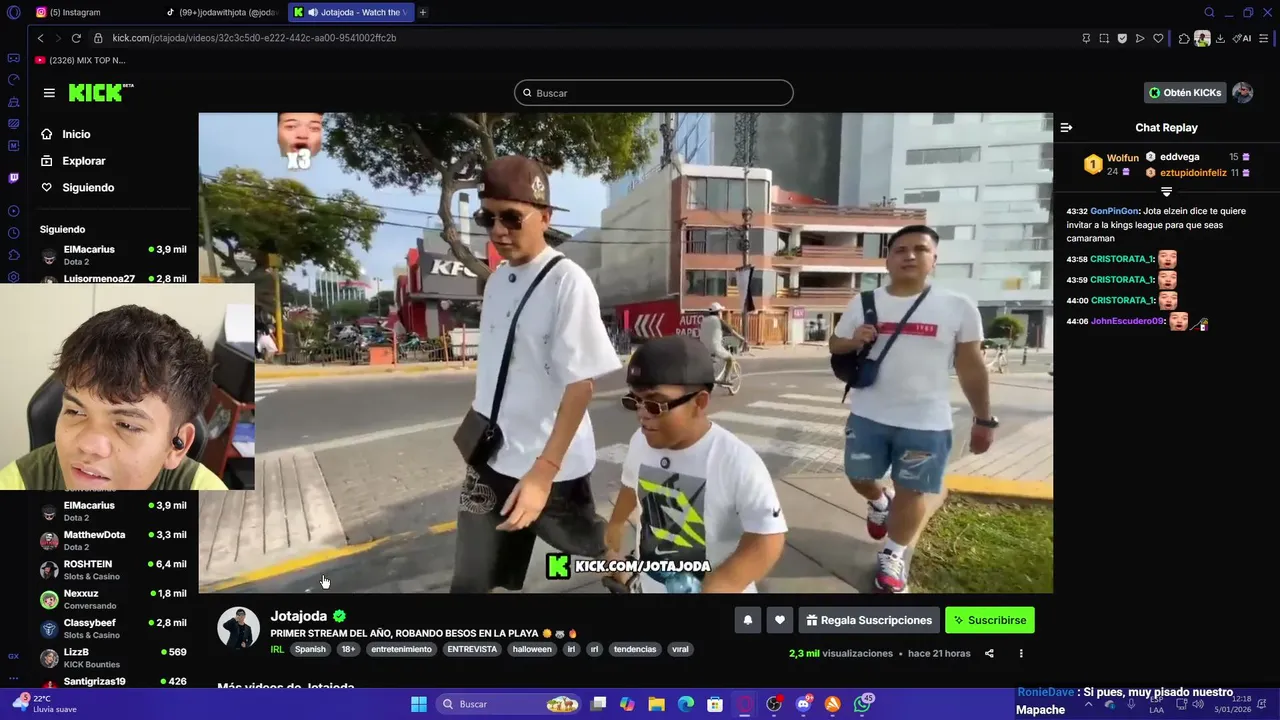This screenshot has height=720, width=1280.
Task: Go to Inicio in the sidebar
Action: (x=76, y=134)
